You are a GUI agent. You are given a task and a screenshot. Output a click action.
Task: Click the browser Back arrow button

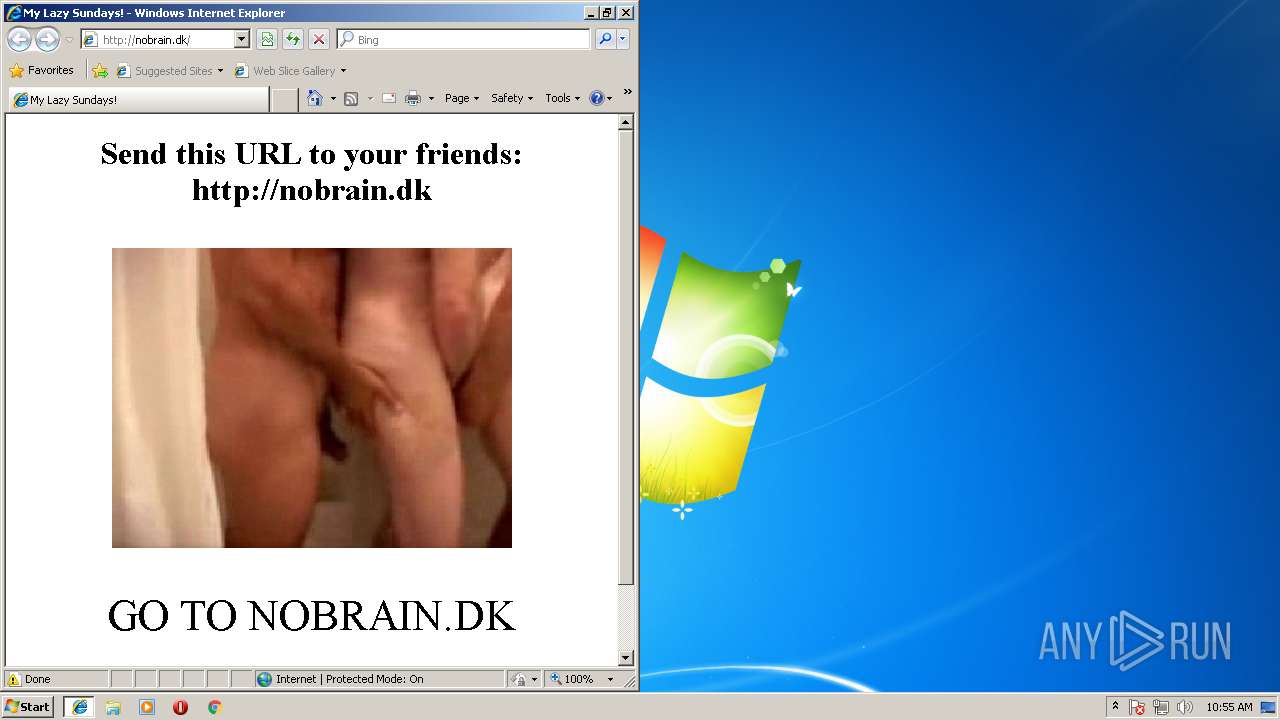tap(19, 40)
